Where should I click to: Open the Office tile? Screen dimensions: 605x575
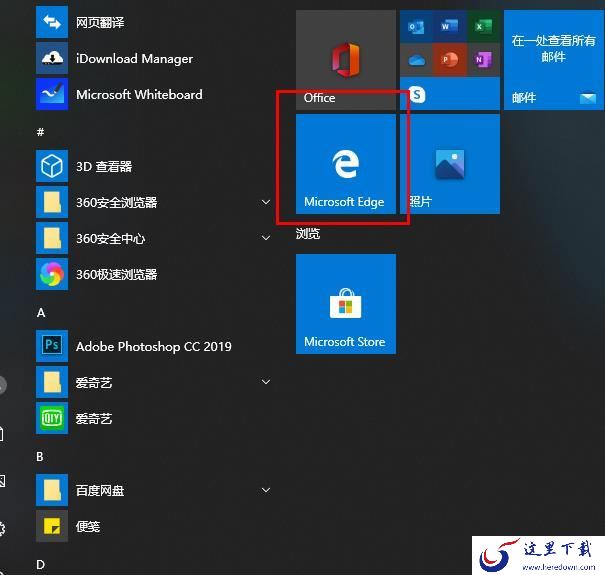346,60
